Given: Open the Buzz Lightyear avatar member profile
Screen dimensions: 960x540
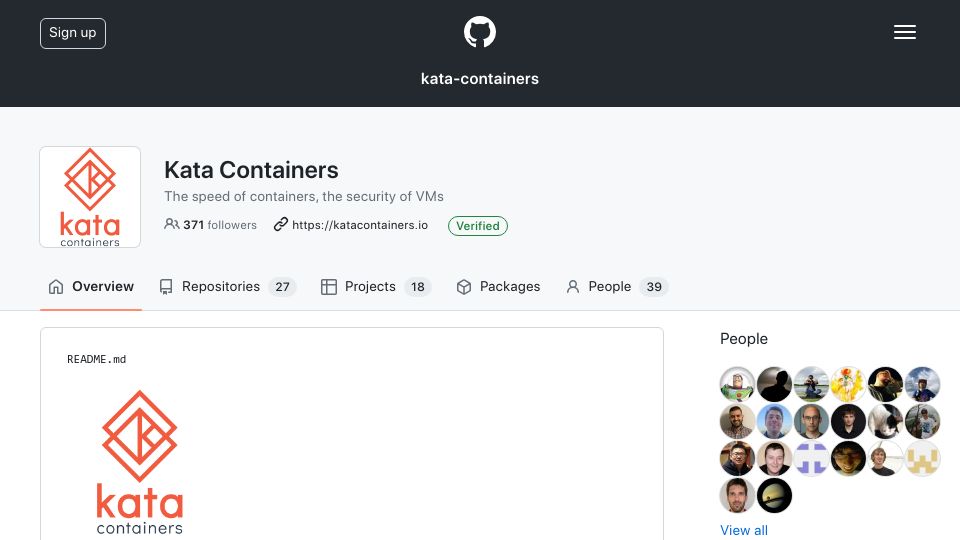Looking at the screenshot, I should click(737, 384).
